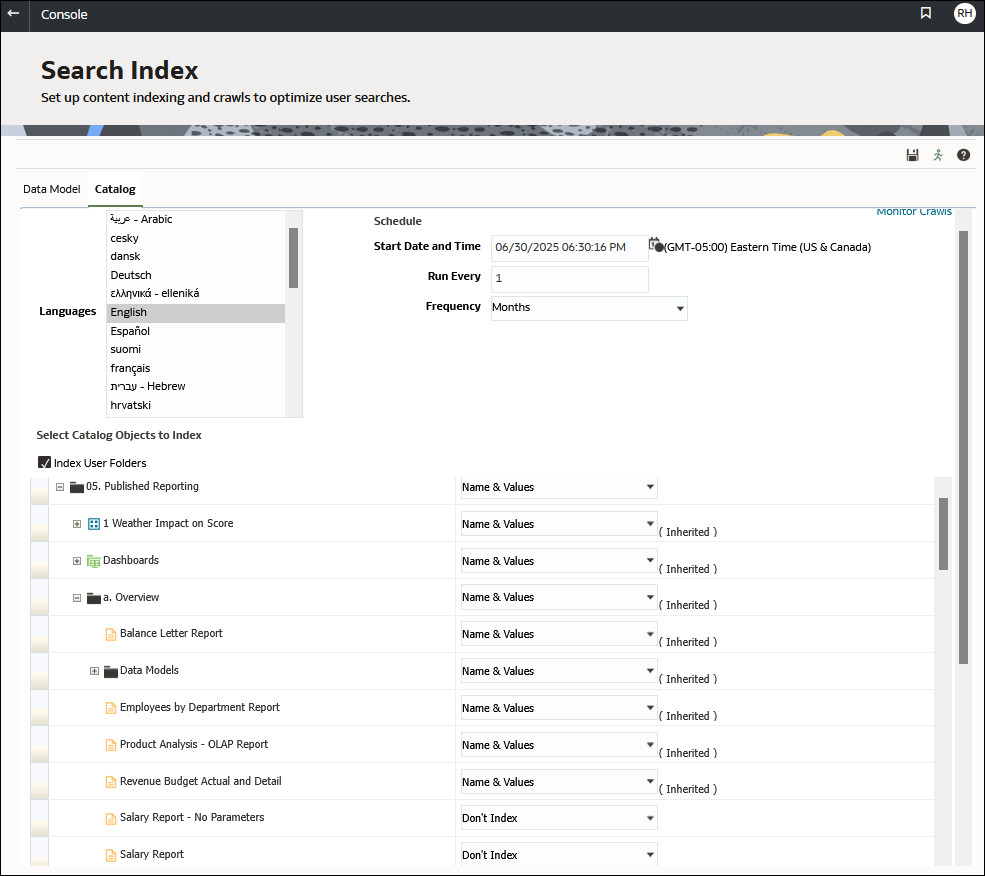This screenshot has height=876, width=985.
Task: Collapse the a. Overview folder
Action: (x=77, y=597)
